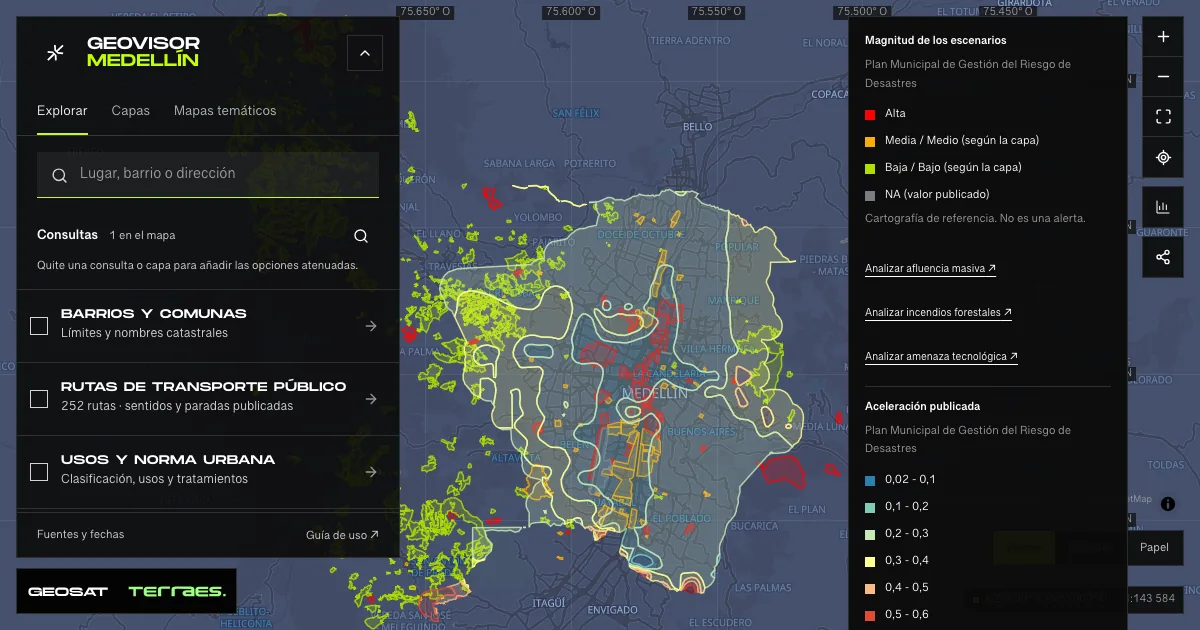The width and height of the screenshot is (1200, 630).
Task: Select the Papel basemap button
Action: [1154, 548]
